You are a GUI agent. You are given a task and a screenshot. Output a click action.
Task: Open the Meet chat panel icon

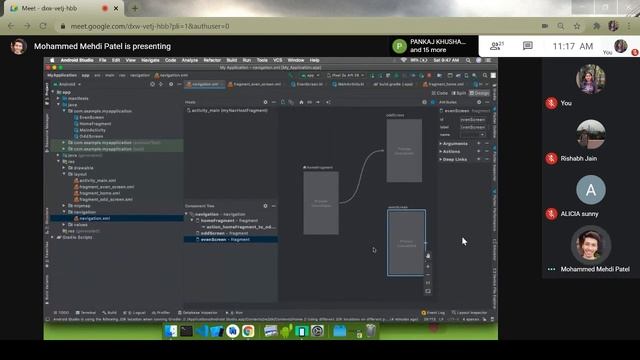(x=528, y=46)
